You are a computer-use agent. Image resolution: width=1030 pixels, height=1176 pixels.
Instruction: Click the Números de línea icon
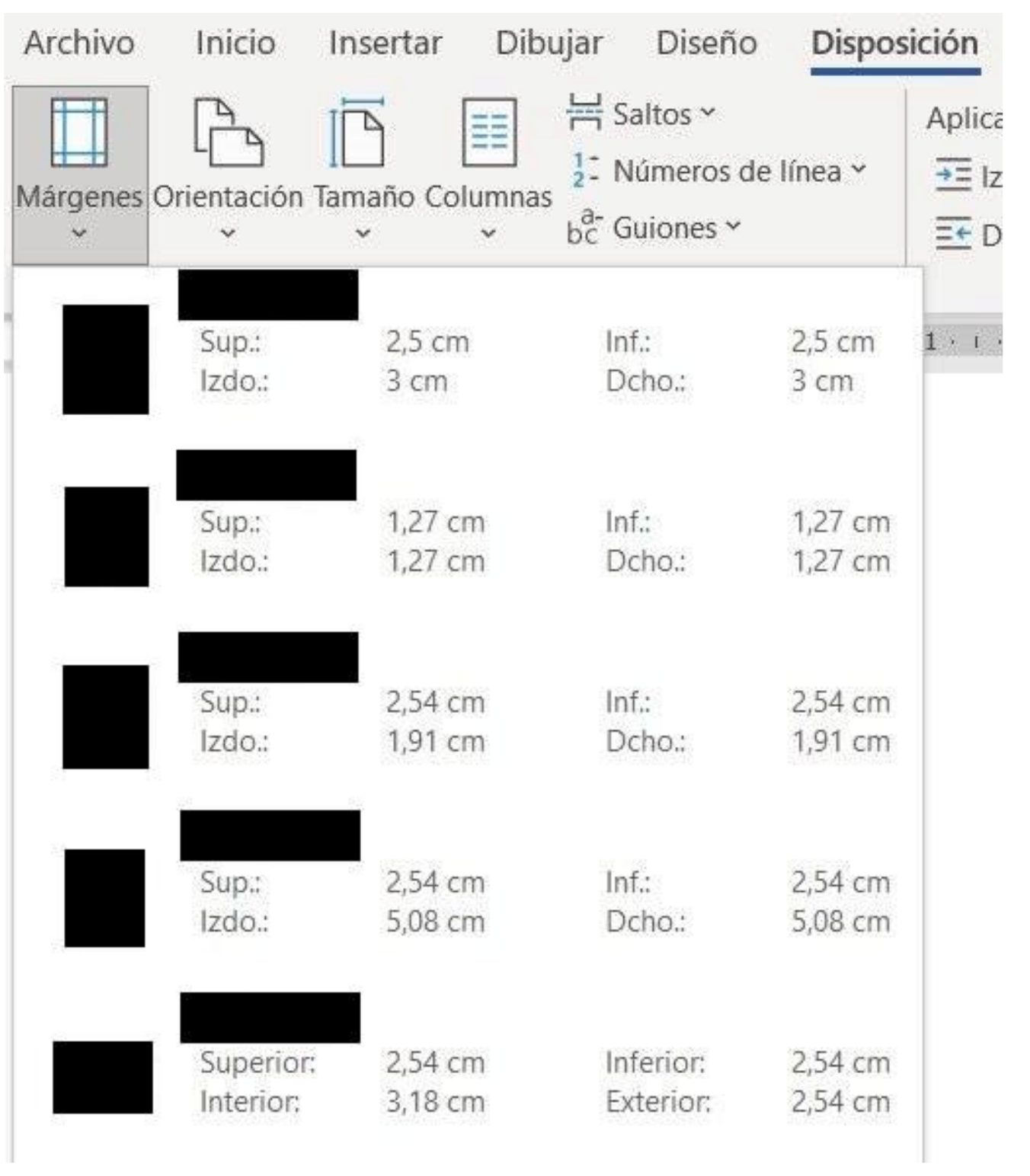[585, 171]
